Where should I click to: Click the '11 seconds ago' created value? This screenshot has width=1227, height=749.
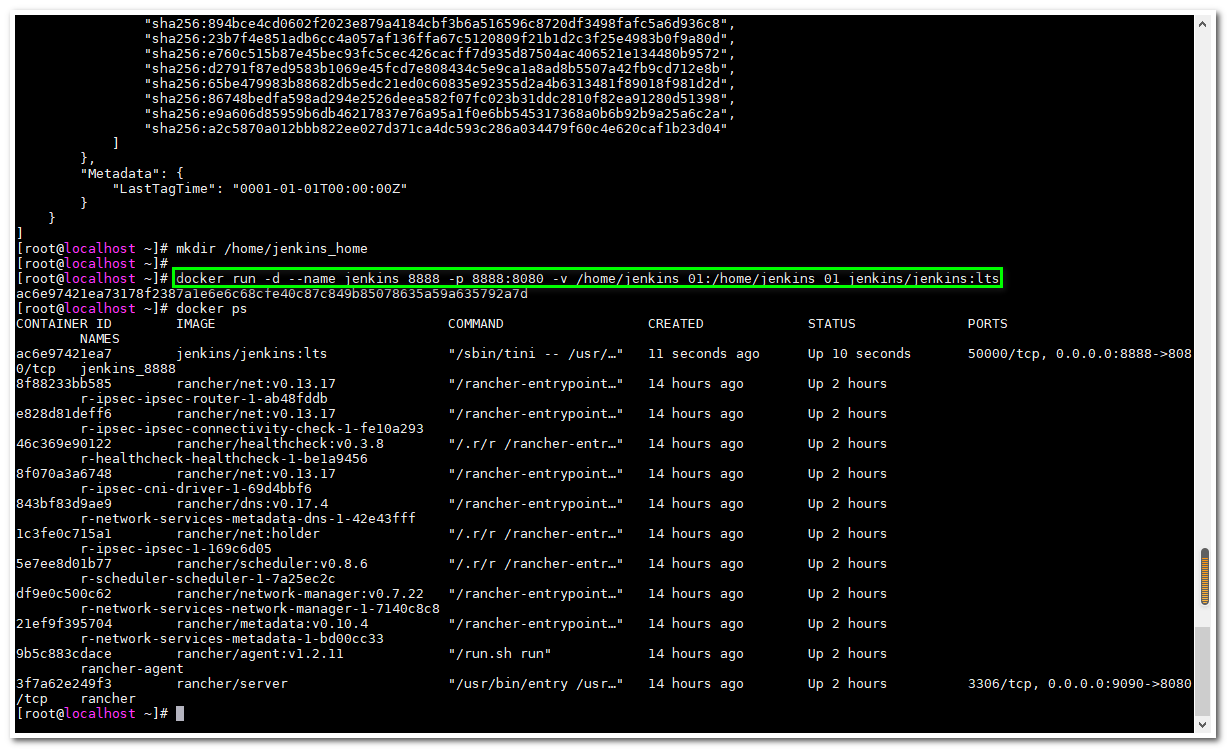pyautogui.click(x=704, y=353)
